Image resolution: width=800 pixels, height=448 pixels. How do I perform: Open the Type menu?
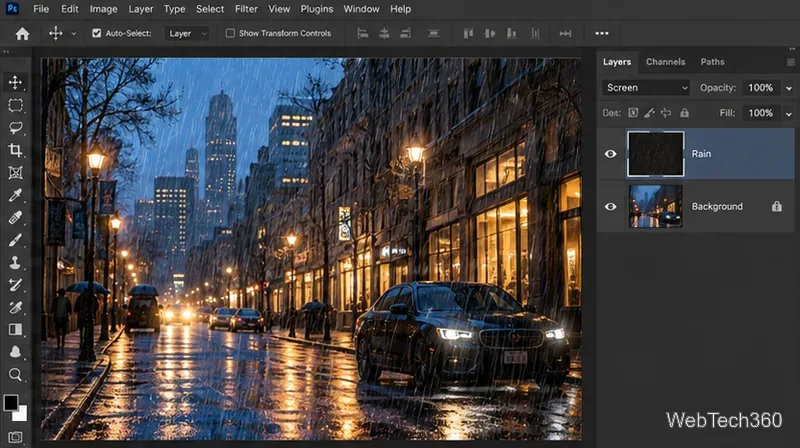click(x=174, y=9)
